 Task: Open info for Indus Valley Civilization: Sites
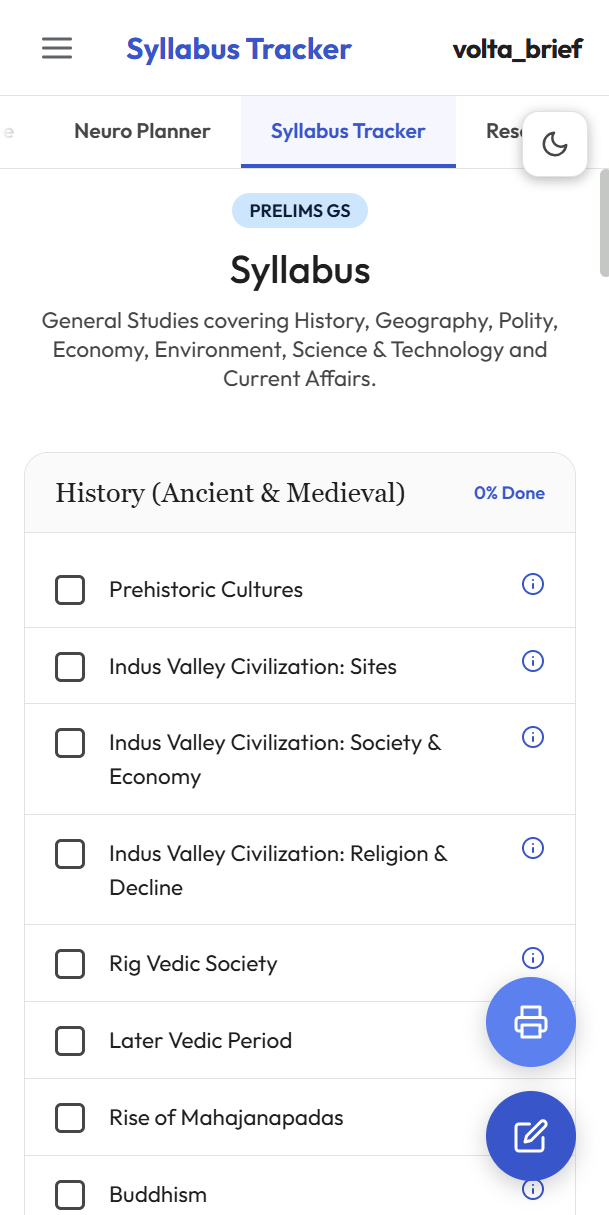pos(532,661)
